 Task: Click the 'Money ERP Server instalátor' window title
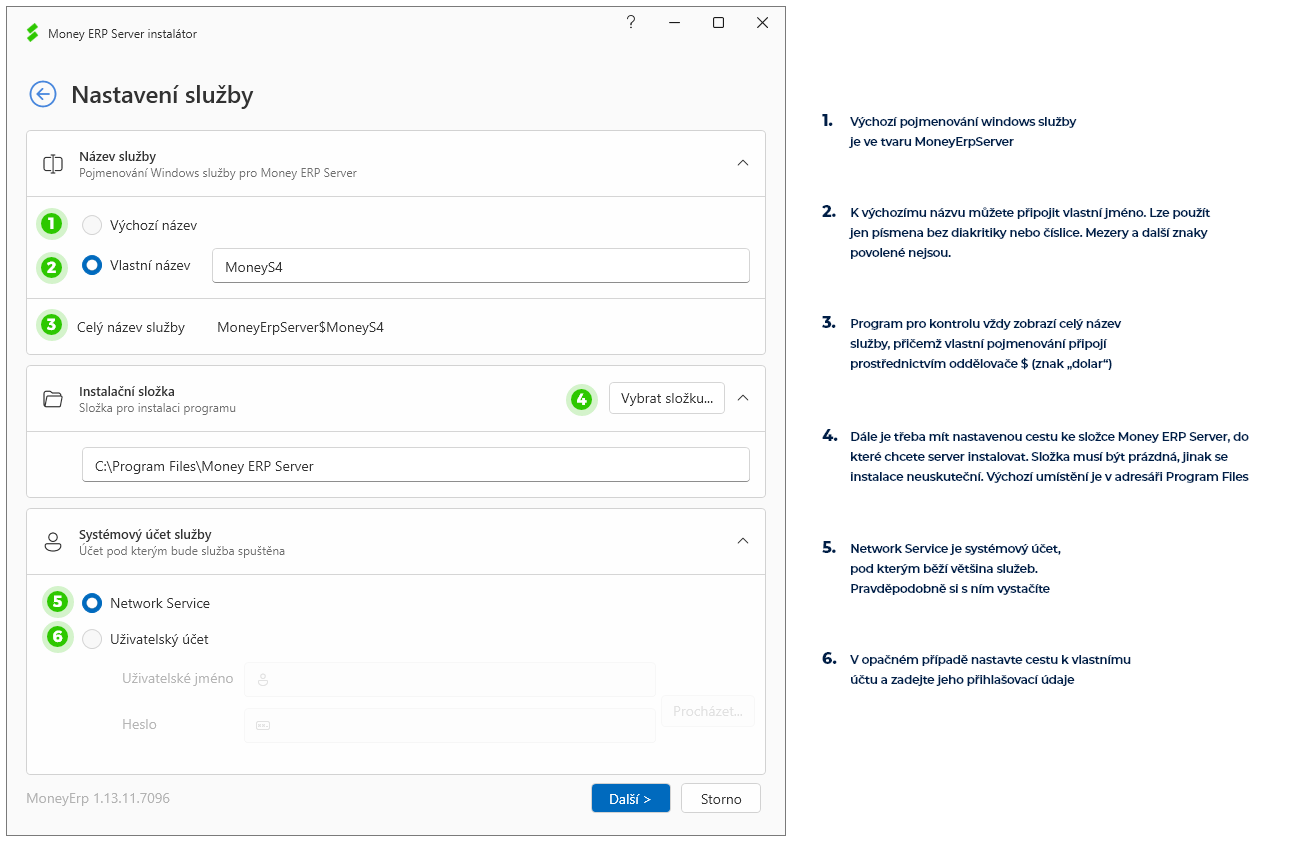coord(122,34)
